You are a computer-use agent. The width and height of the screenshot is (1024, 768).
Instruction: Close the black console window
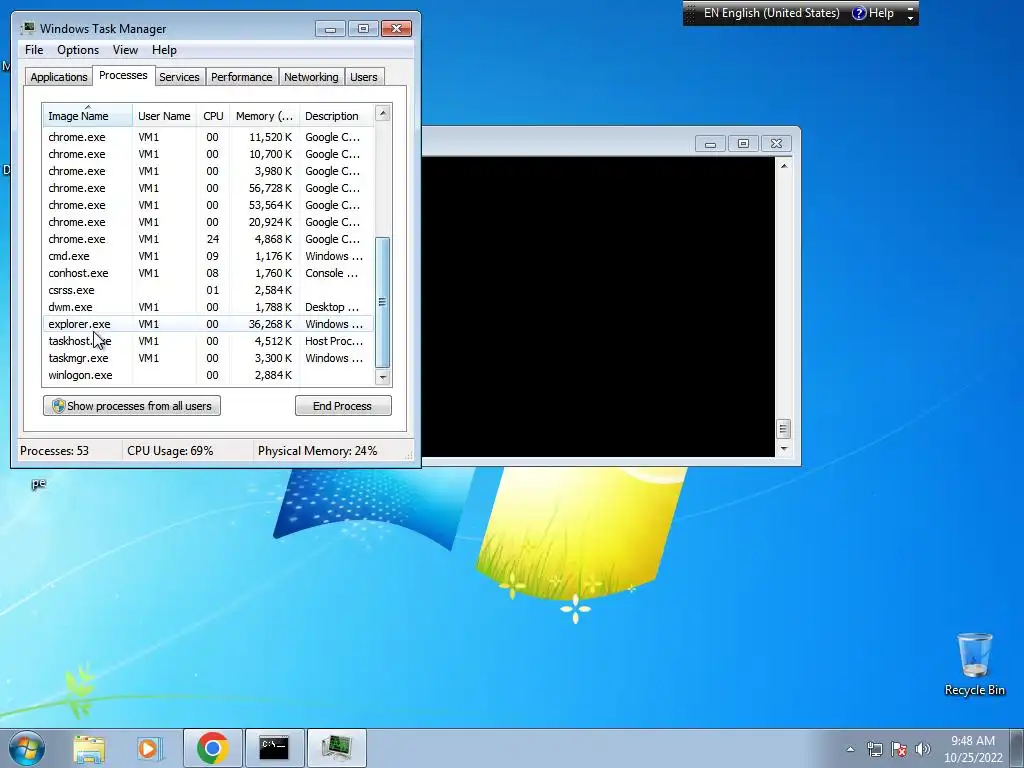tap(776, 144)
